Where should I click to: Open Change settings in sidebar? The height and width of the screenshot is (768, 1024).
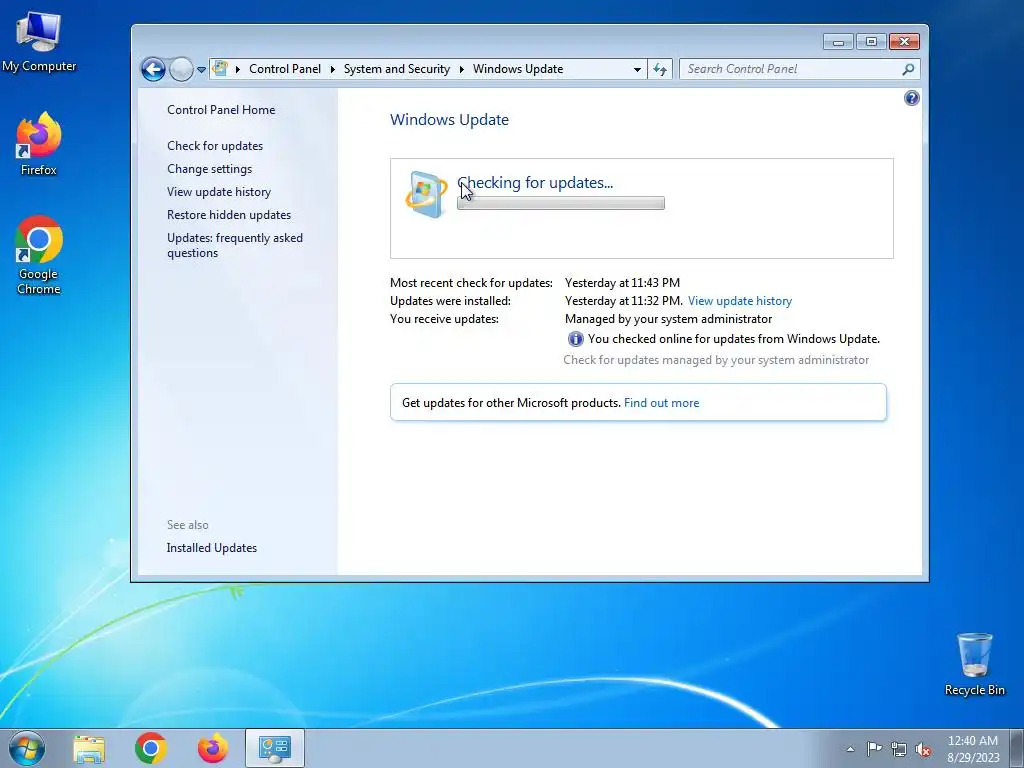[210, 168]
